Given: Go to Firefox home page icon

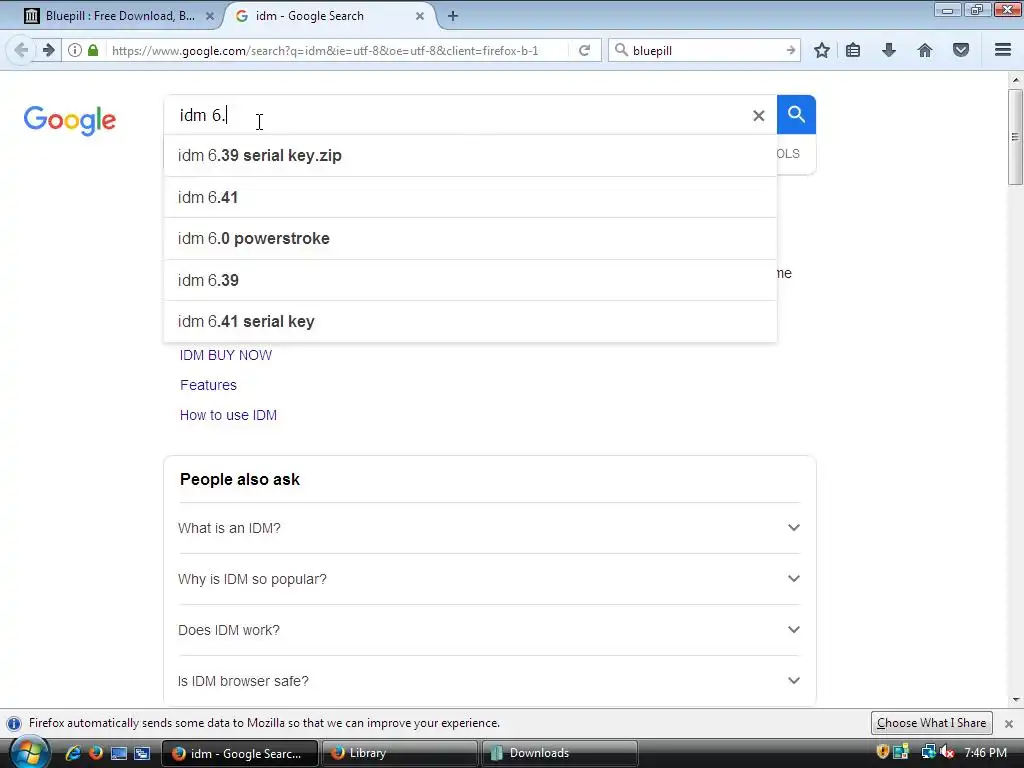Looking at the screenshot, I should point(925,50).
